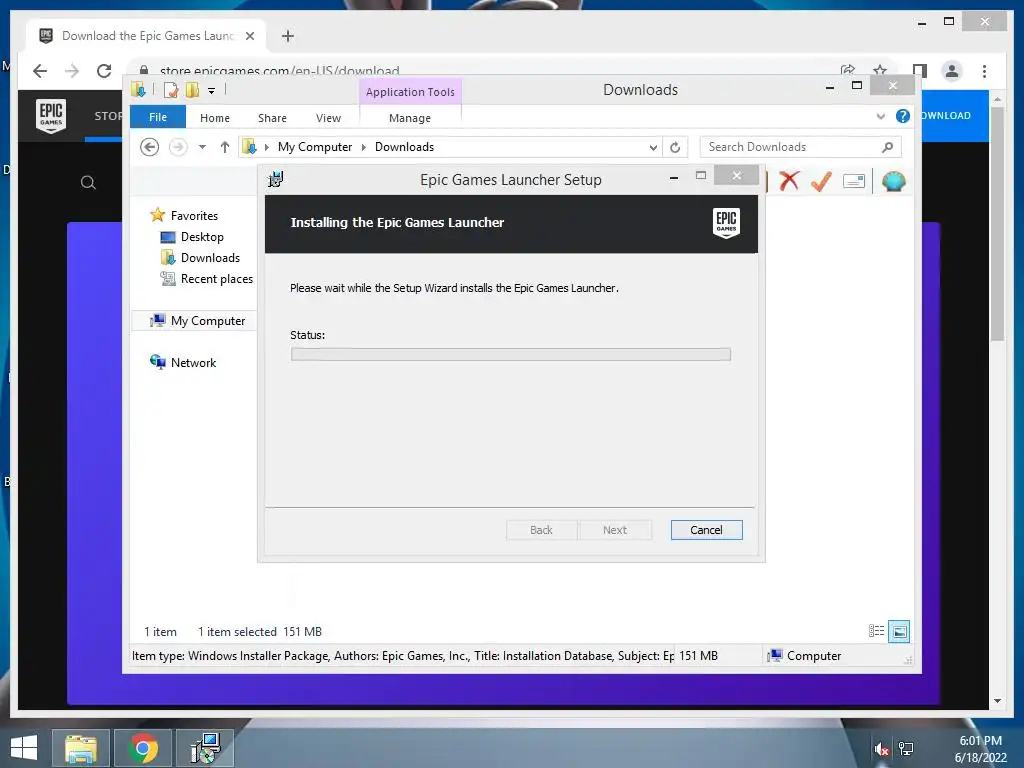Open the View ribbon tab
The width and height of the screenshot is (1024, 768).
pyautogui.click(x=328, y=118)
